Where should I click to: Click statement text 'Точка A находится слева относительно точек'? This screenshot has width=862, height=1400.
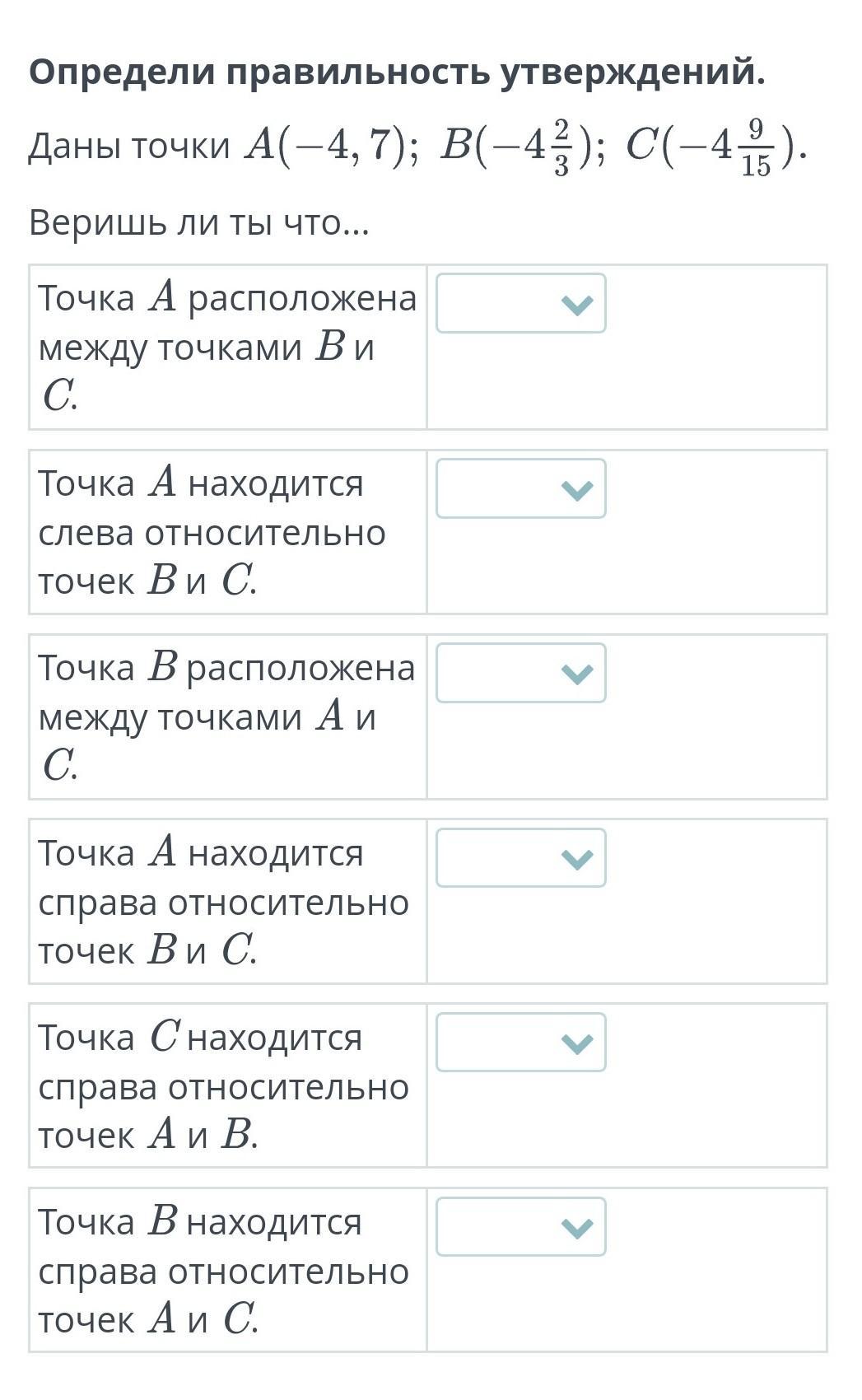pyautogui.click(x=212, y=532)
